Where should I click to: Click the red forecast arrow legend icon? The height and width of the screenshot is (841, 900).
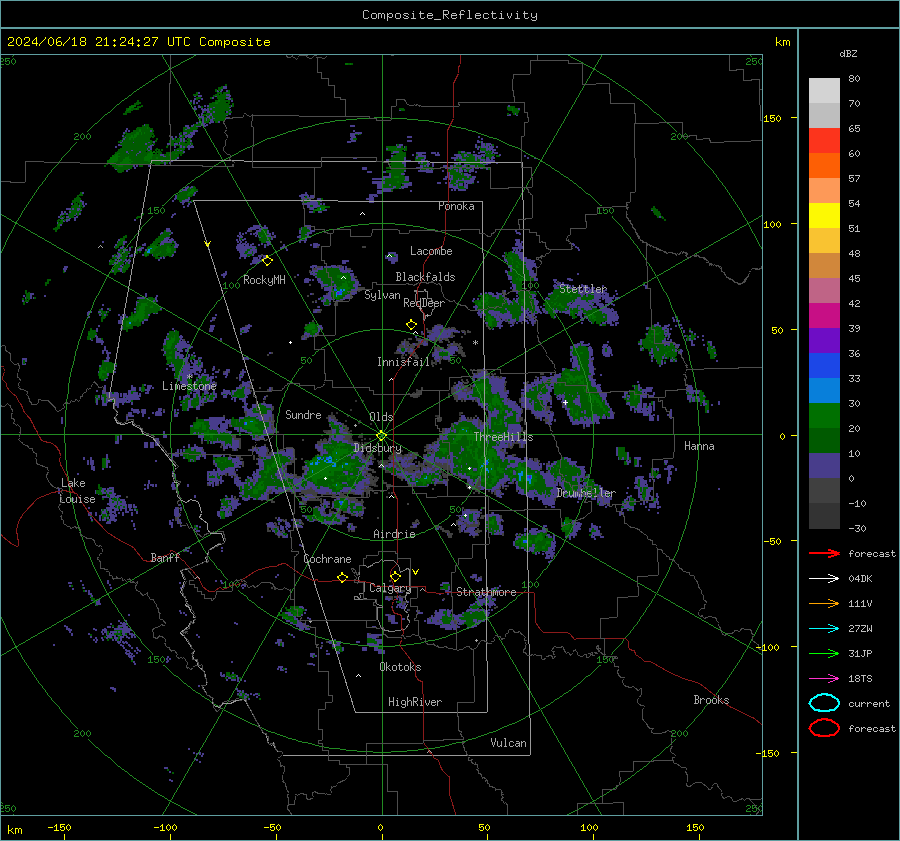coord(824,553)
